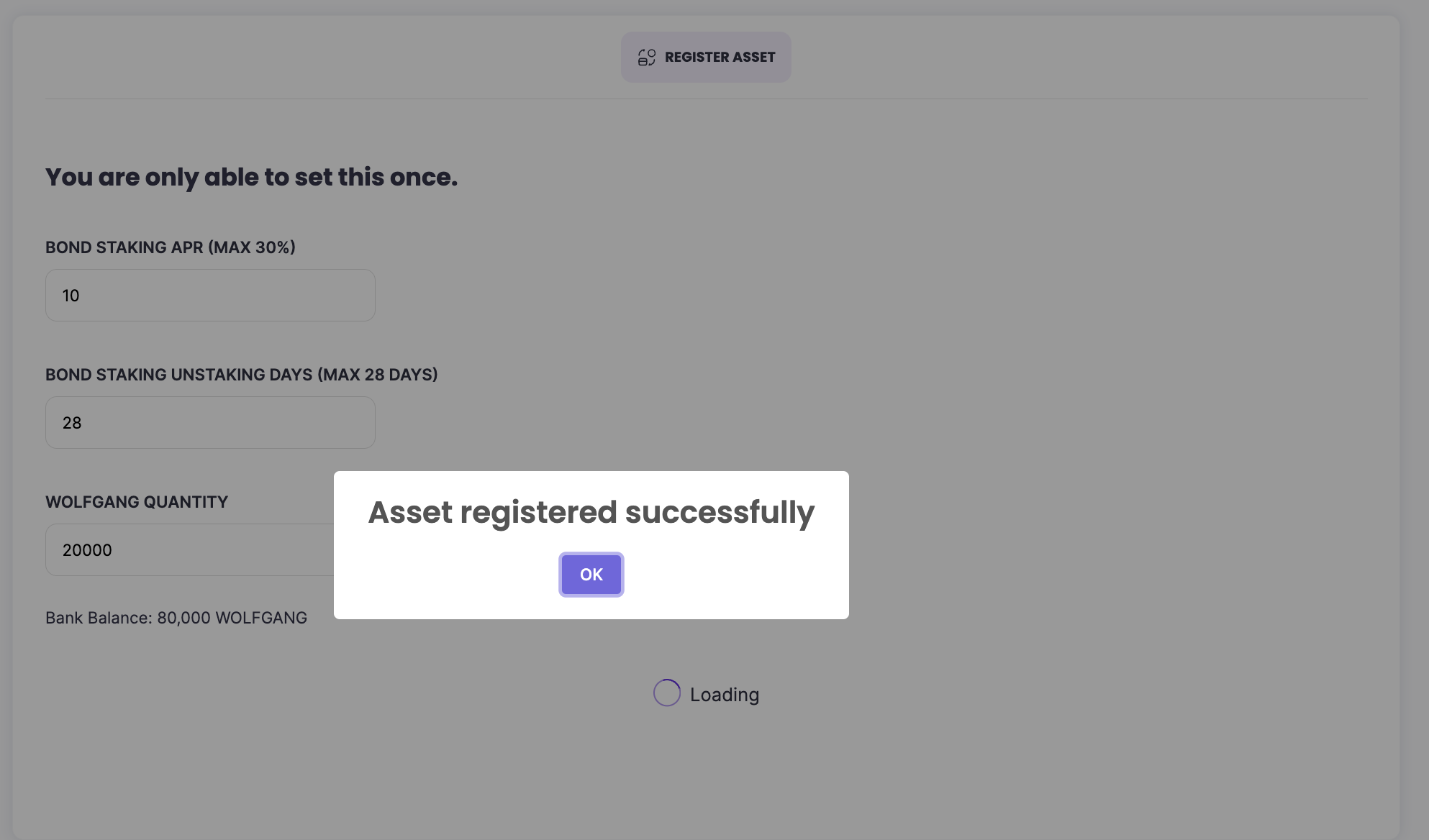Click the 'only able to set this once' heading

tap(251, 177)
